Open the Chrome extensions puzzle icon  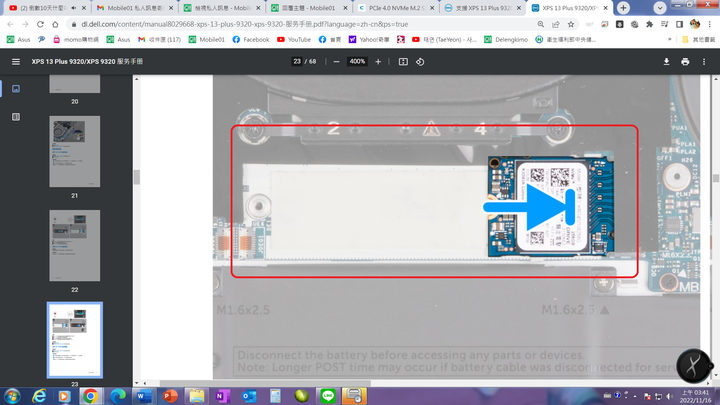coord(649,24)
